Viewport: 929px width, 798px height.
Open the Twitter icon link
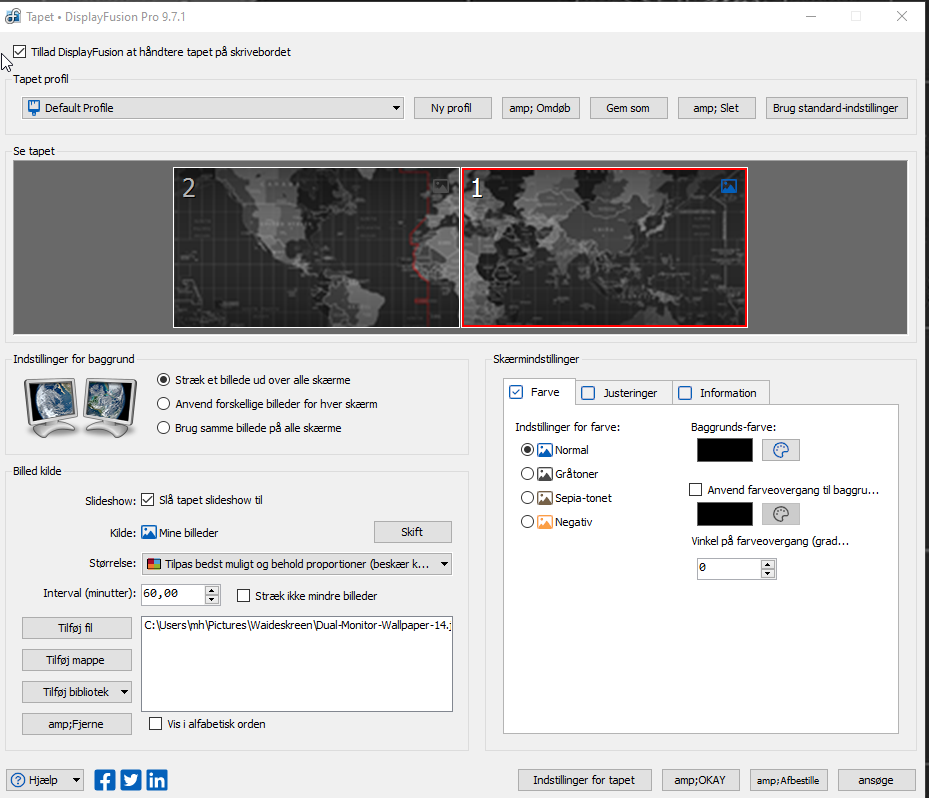131,780
